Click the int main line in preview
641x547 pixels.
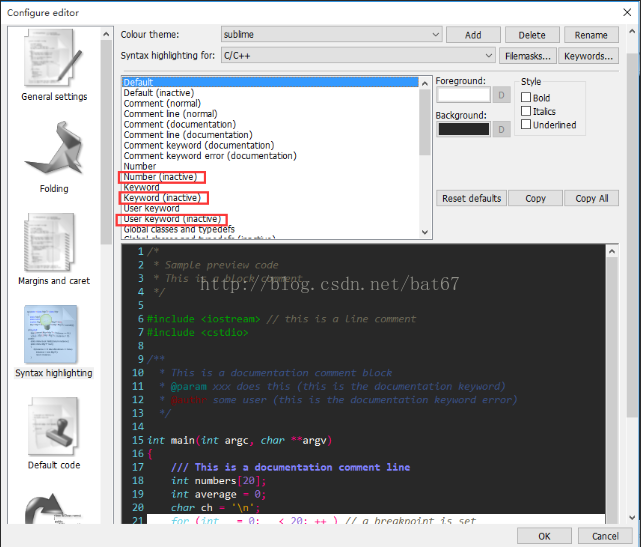[x=239, y=440]
